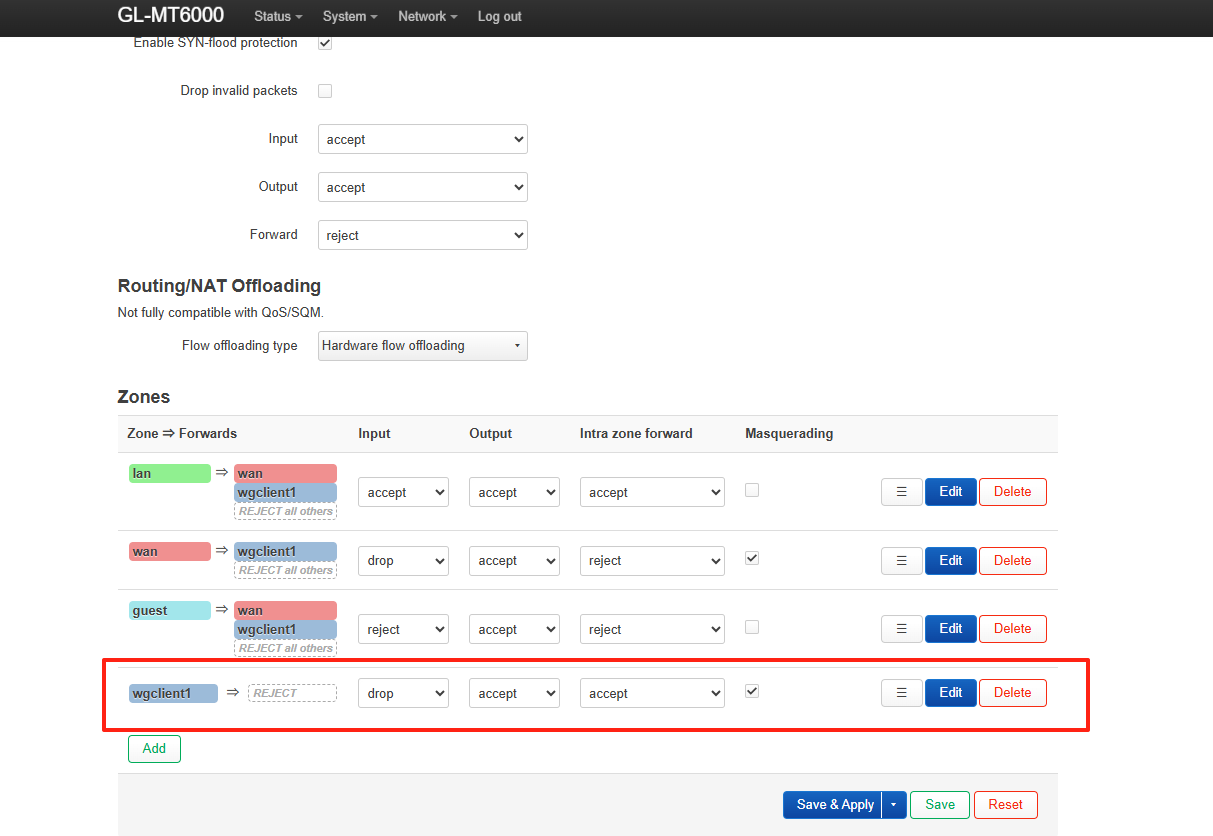This screenshot has height=836, width=1213.
Task: Click the drag handle icon for wgclient1 zone
Action: pos(901,693)
